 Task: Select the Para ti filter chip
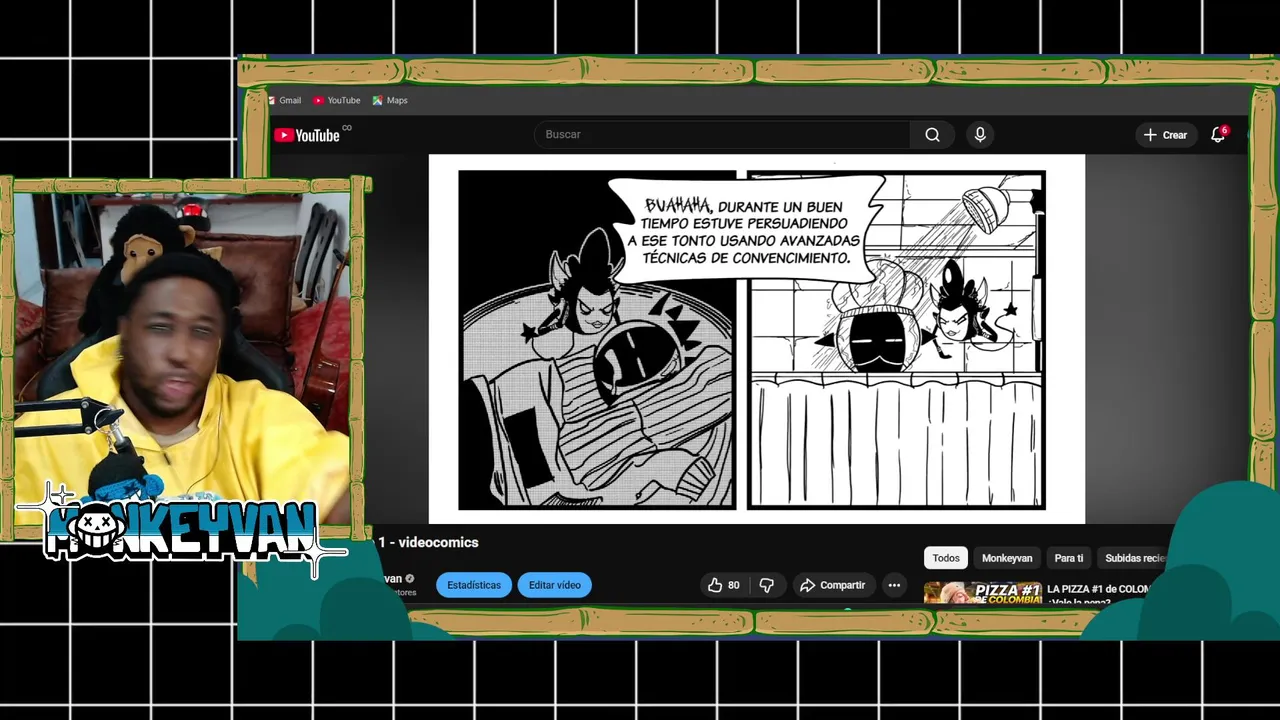click(x=1069, y=558)
